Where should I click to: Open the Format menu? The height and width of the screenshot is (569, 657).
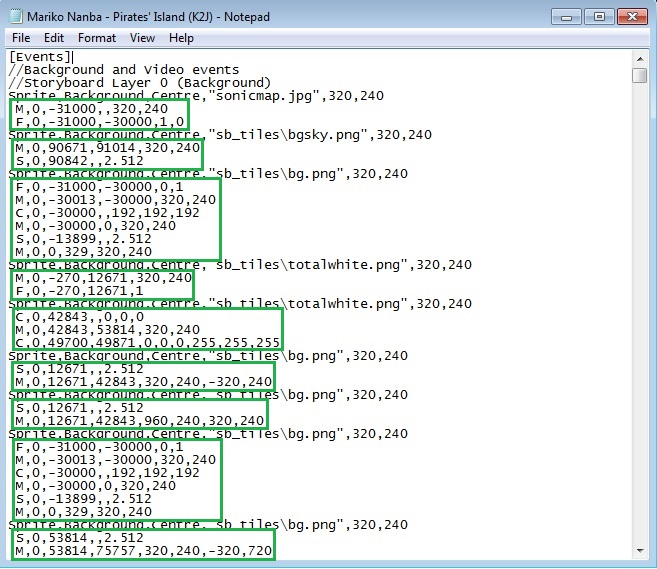[97, 38]
